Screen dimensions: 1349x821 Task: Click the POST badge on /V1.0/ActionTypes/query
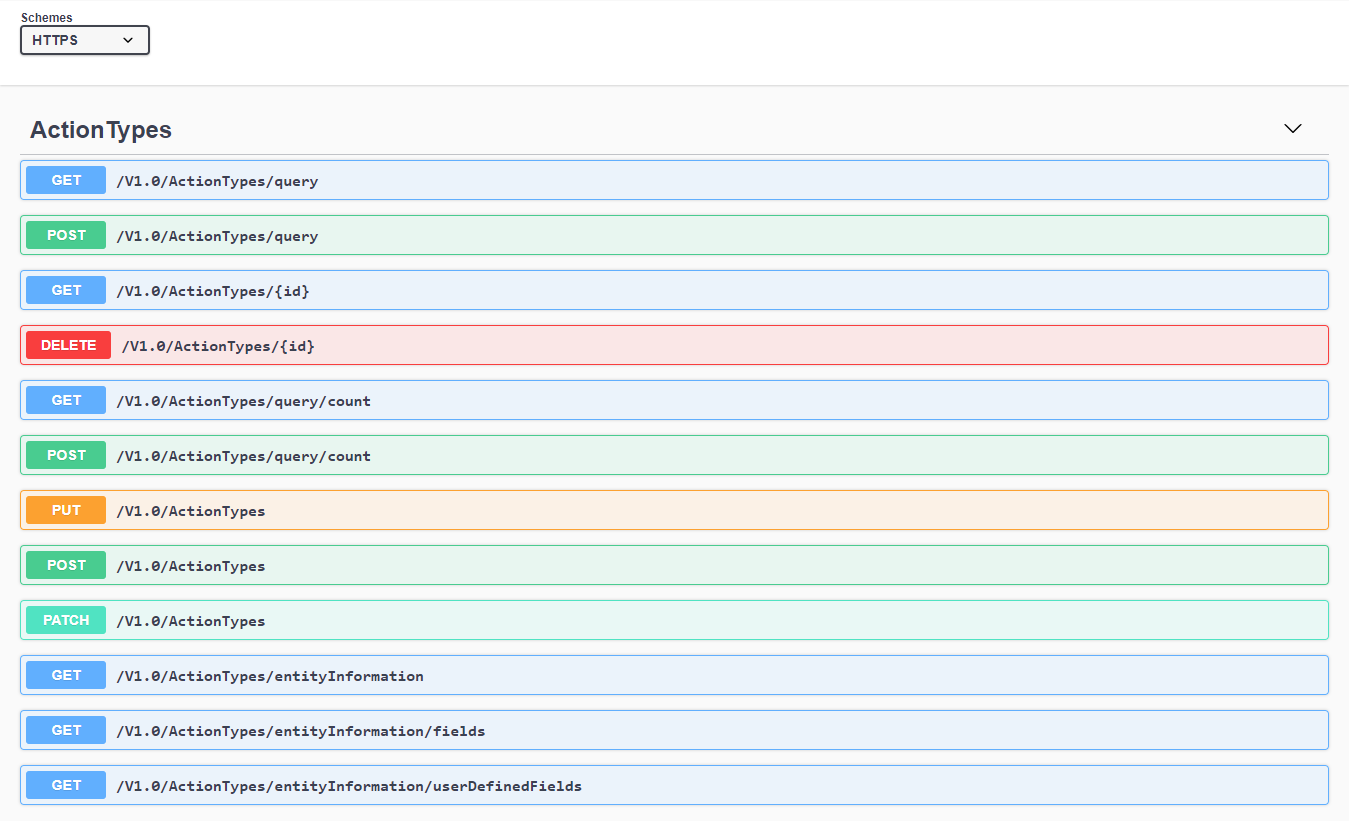65,235
